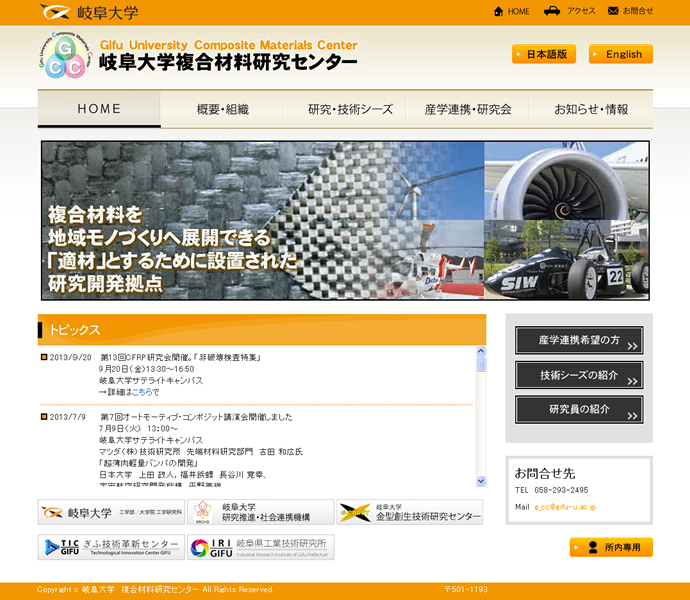Select the HOME navigation tab
Screen dimensions: 690x600
coord(99,109)
